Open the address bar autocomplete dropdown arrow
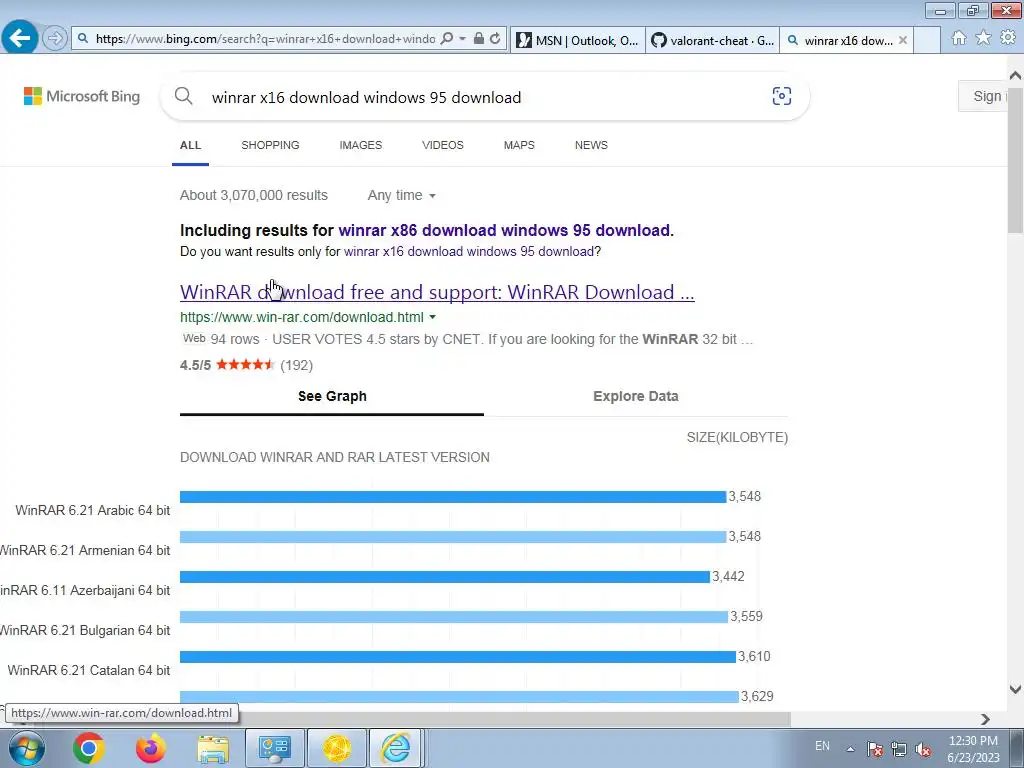 (x=462, y=39)
